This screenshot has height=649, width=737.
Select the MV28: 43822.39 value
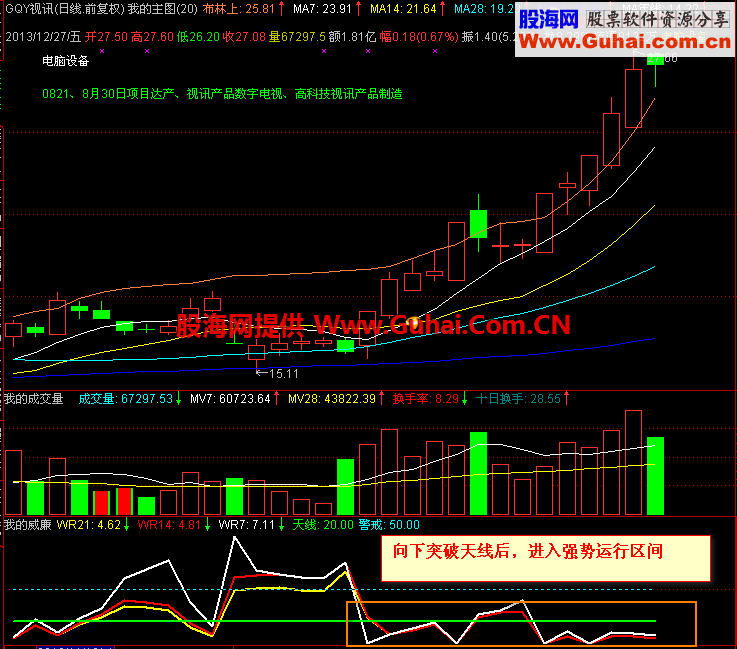[x=332, y=399]
